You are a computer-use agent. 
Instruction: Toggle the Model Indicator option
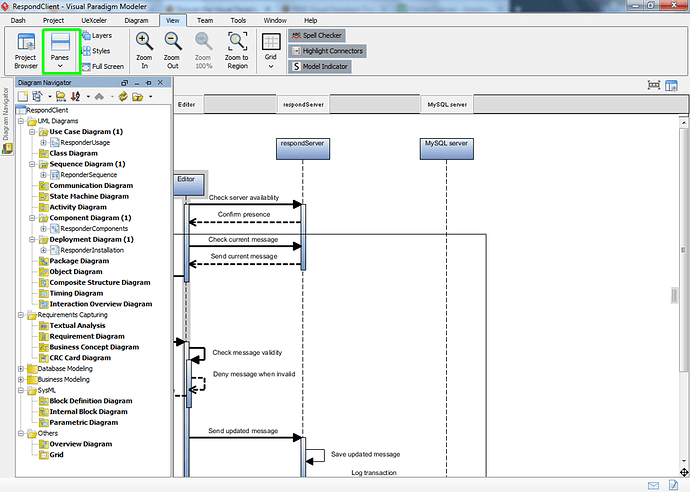tap(320, 66)
